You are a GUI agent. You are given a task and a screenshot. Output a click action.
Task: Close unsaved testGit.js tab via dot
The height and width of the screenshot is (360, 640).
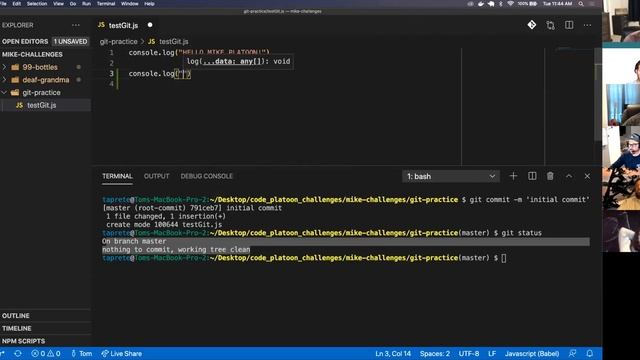click(150, 25)
